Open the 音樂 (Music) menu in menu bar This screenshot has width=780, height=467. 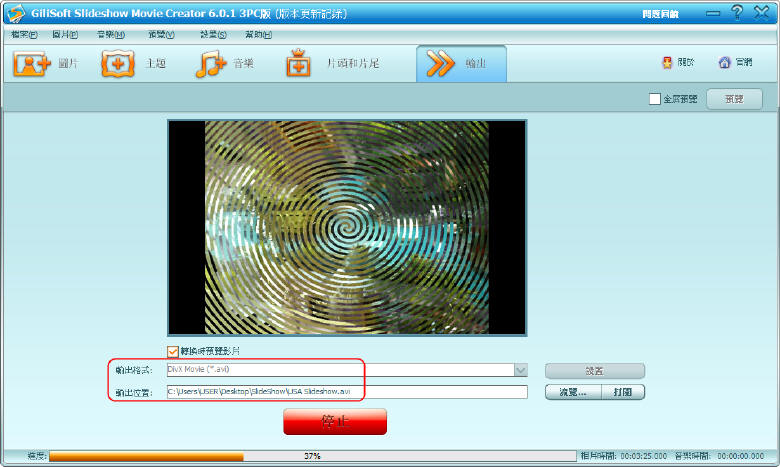pyautogui.click(x=110, y=35)
